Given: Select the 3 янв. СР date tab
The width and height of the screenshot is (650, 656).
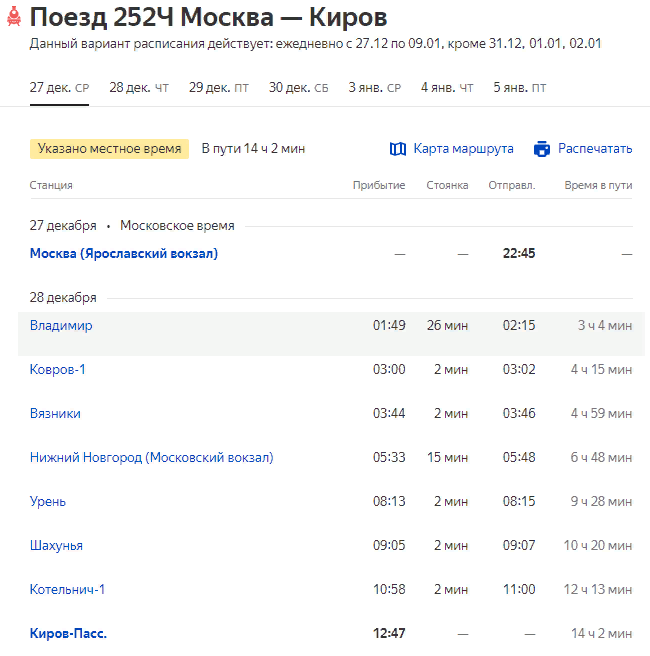Looking at the screenshot, I should pyautogui.click(x=374, y=88).
